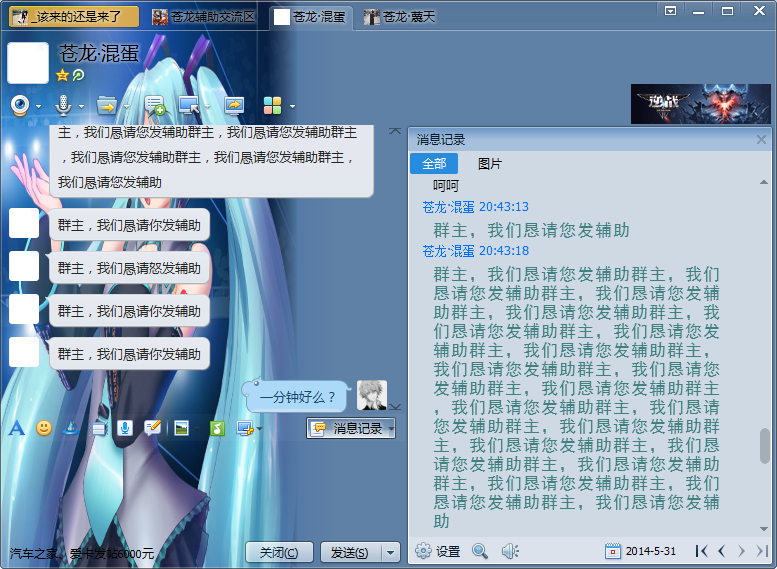Click green search icon beside star
Screen dimensions: 777x569
pyautogui.click(x=78, y=75)
